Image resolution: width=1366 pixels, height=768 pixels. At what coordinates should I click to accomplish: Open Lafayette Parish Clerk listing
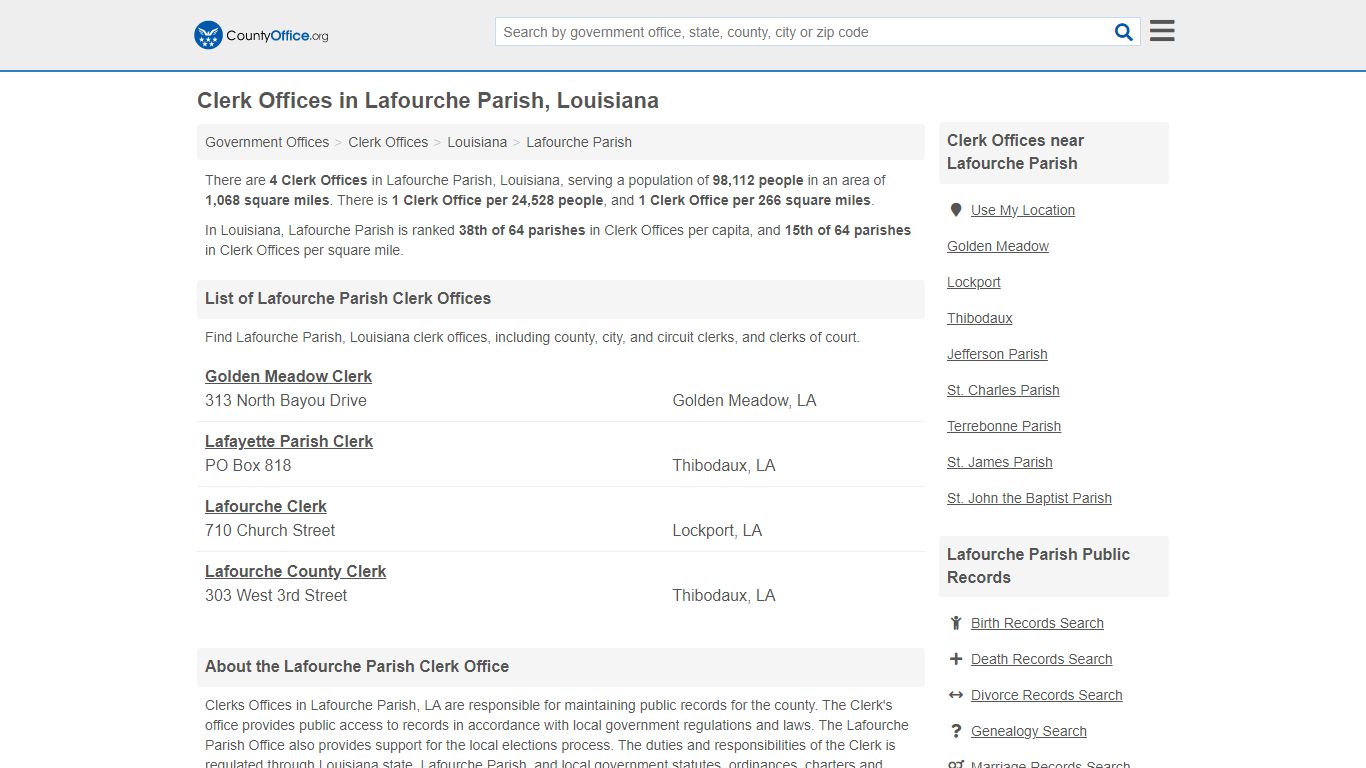pyautogui.click(x=289, y=441)
